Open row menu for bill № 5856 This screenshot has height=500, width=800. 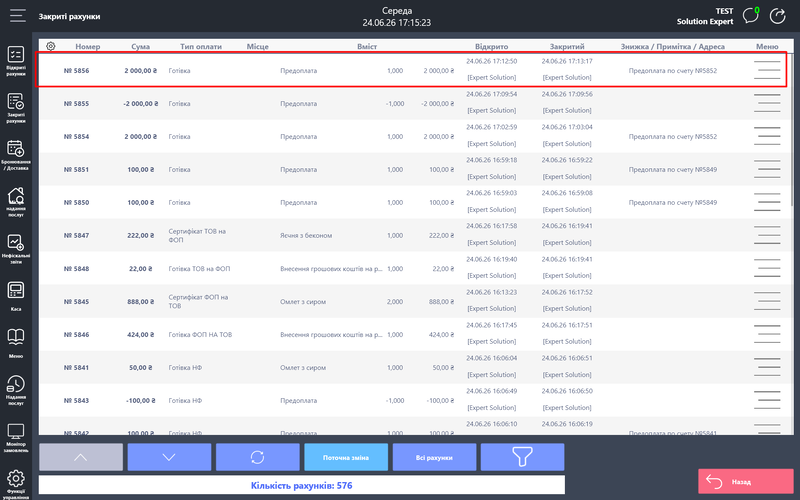point(767,70)
